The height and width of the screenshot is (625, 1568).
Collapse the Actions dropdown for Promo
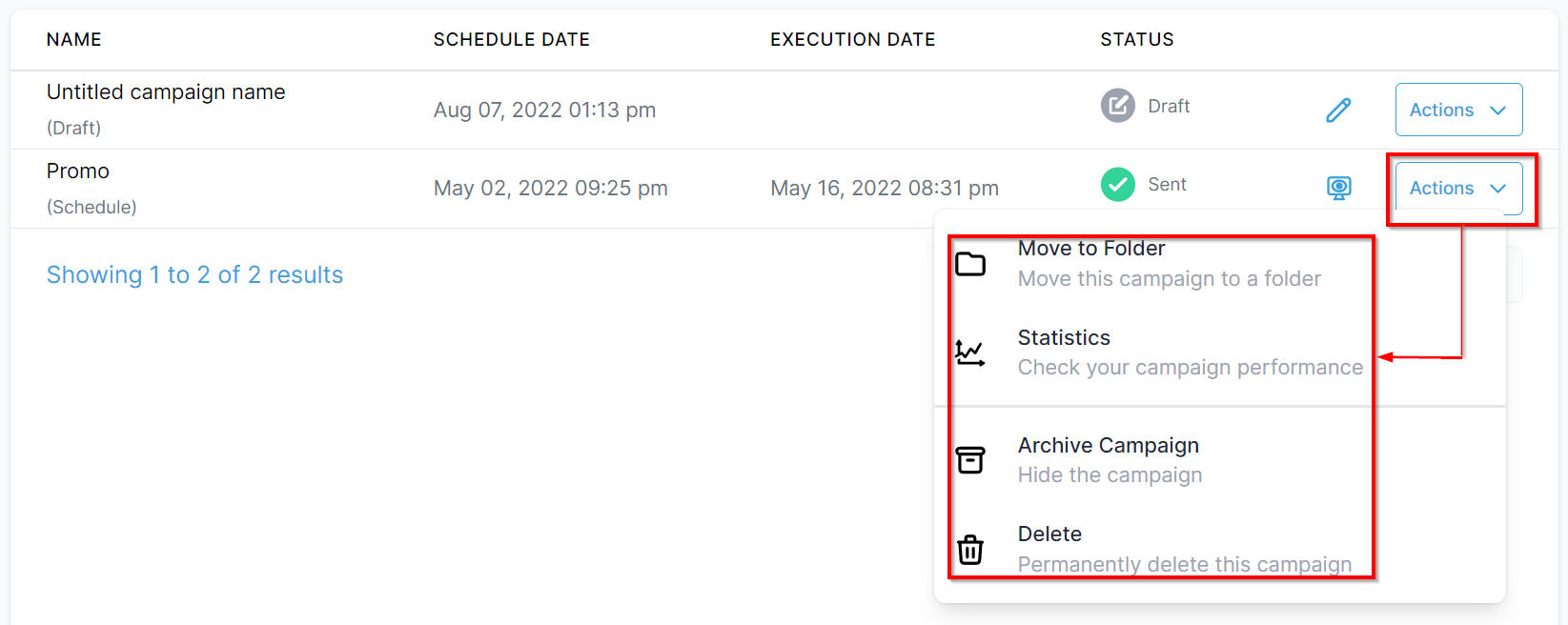pos(1458,188)
